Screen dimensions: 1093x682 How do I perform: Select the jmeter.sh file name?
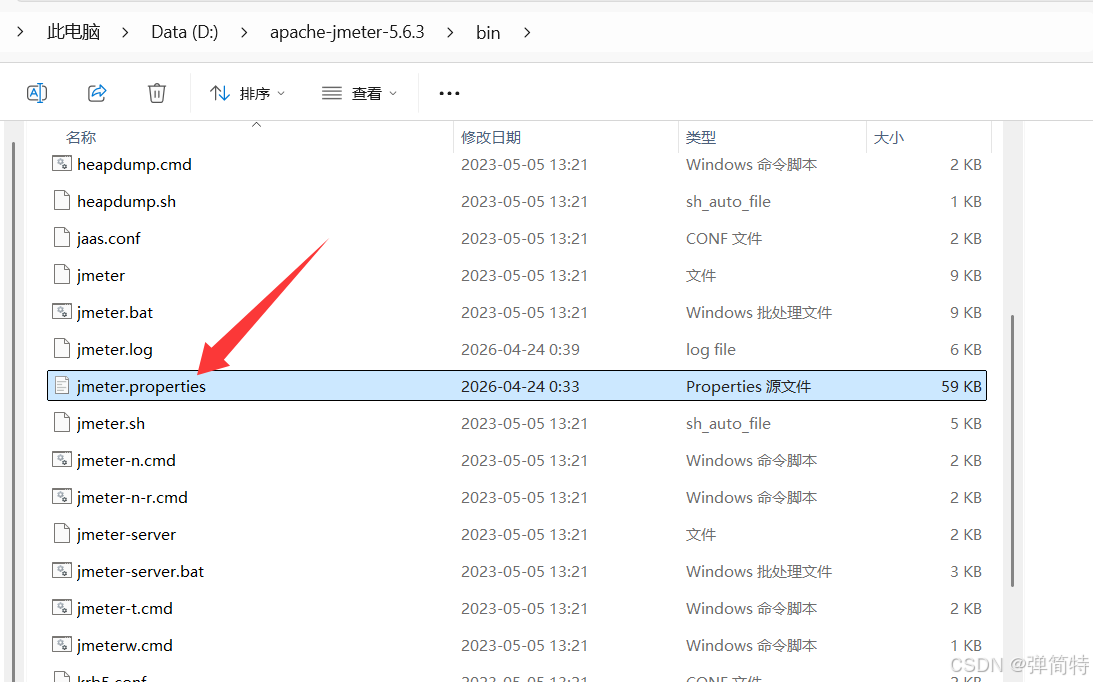[x=111, y=423]
